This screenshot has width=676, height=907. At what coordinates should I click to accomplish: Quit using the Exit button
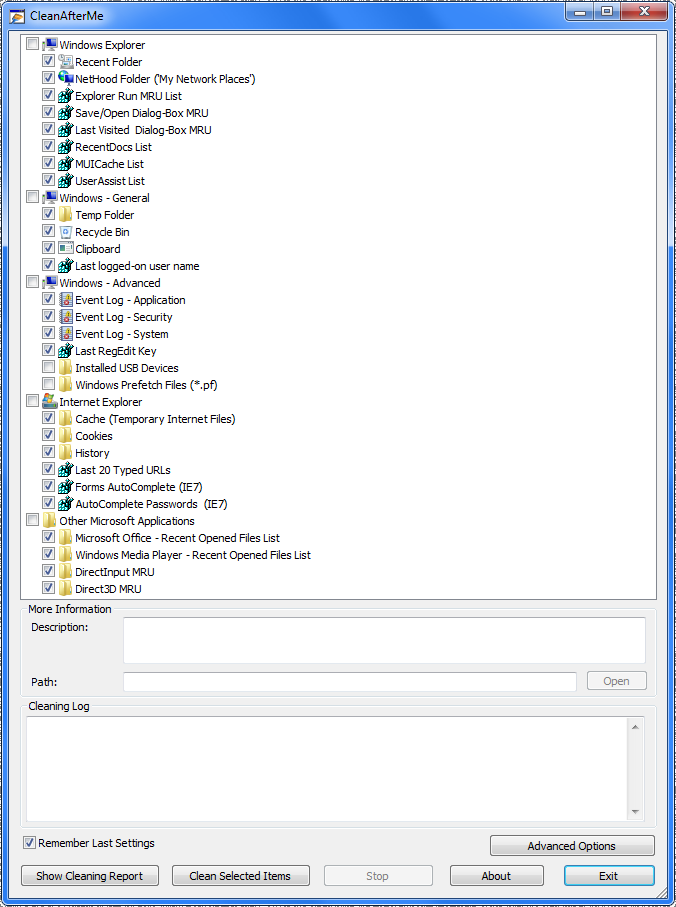[609, 876]
